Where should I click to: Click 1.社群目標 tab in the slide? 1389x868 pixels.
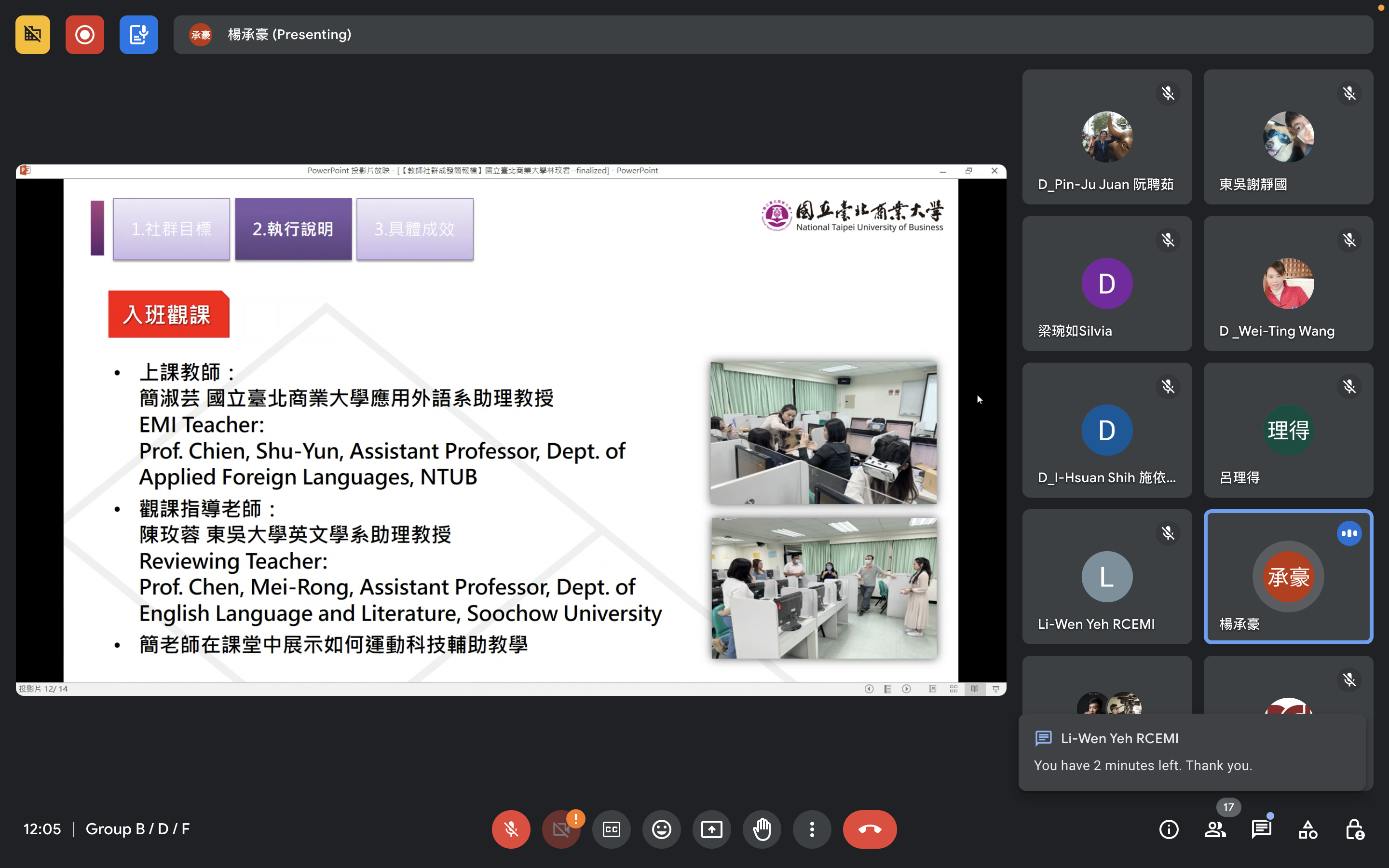171,229
